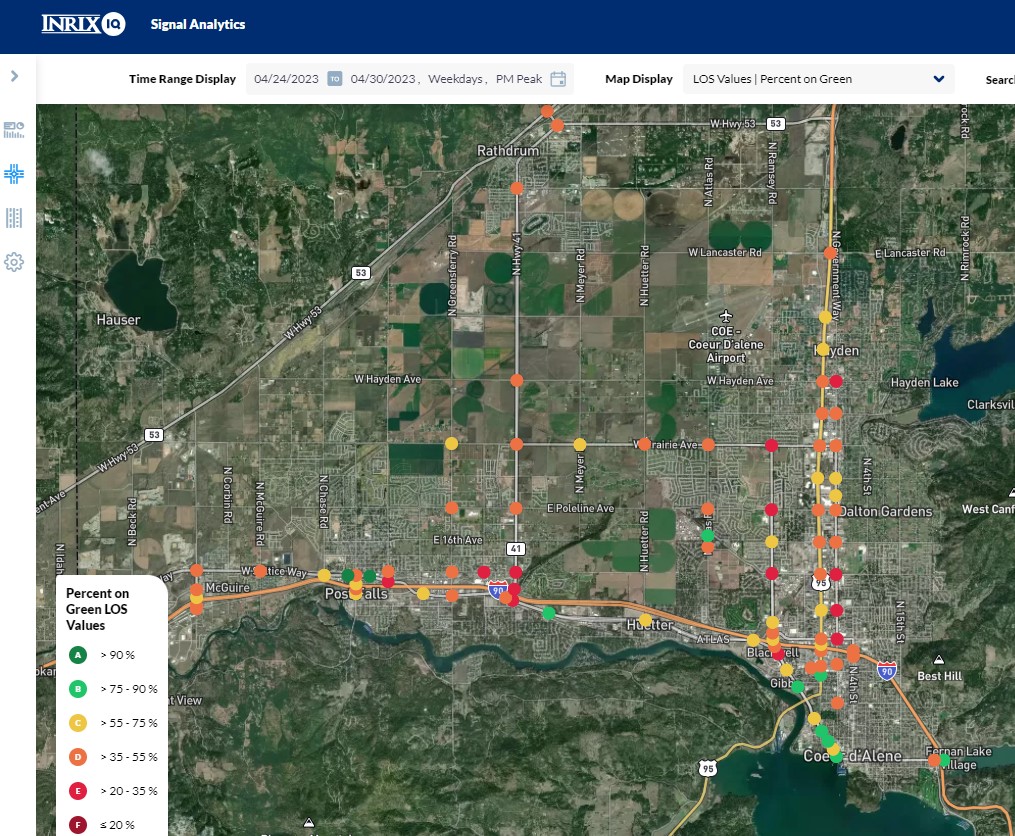This screenshot has width=1015, height=836.
Task: Click the Best Hill map label
Action: (x=939, y=676)
